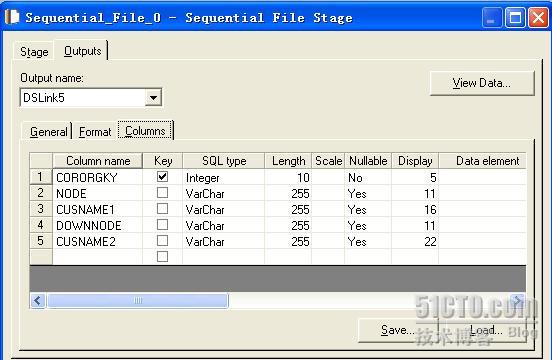Click the Length cell showing 10
Image resolution: width=552 pixels, height=360 pixels.
[x=288, y=177]
